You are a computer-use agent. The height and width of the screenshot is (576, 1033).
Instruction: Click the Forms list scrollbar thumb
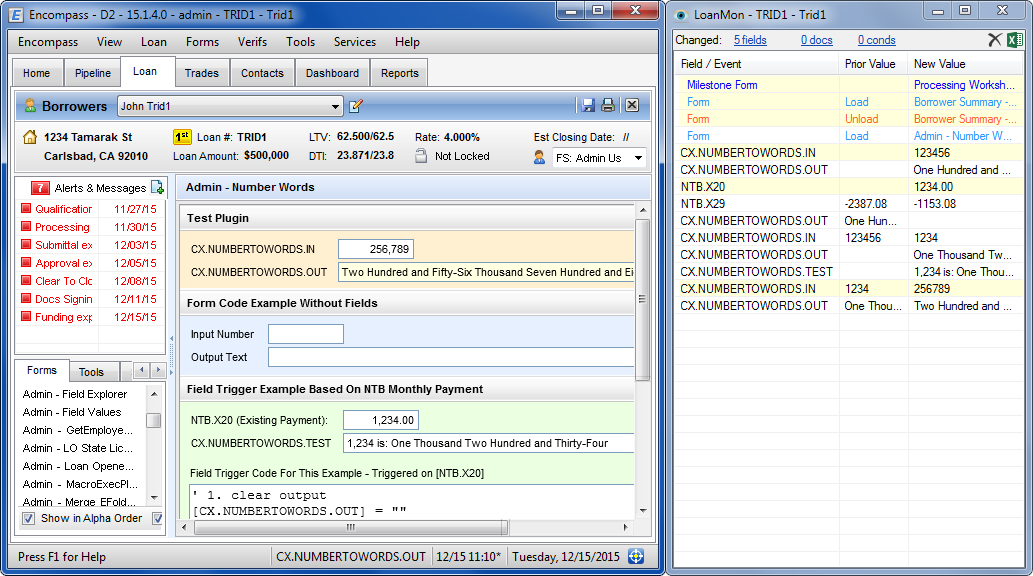click(x=154, y=420)
